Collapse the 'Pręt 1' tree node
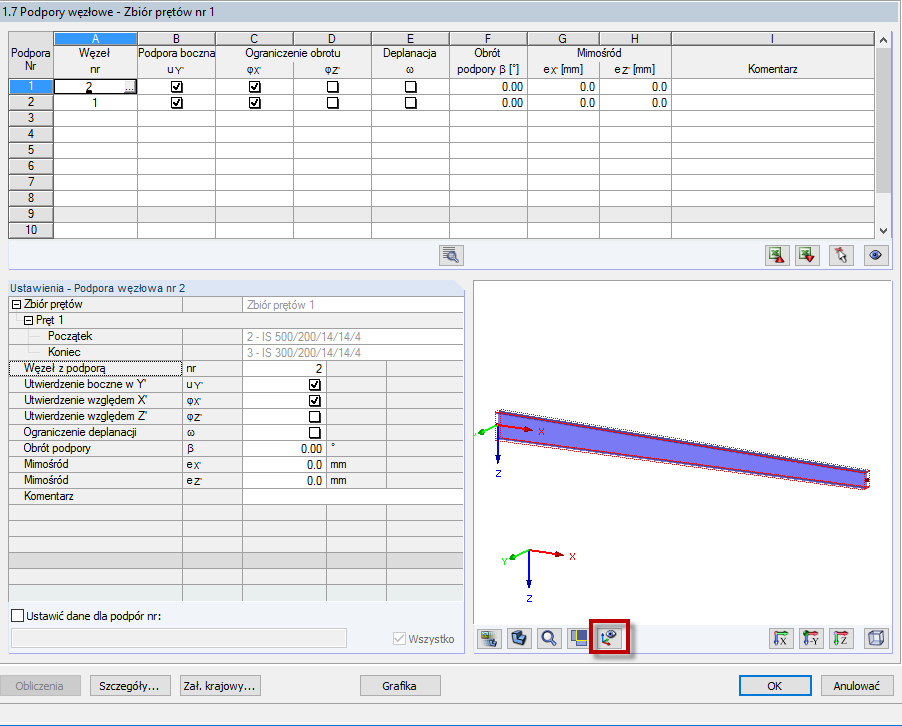The width and height of the screenshot is (902, 726). point(28,321)
